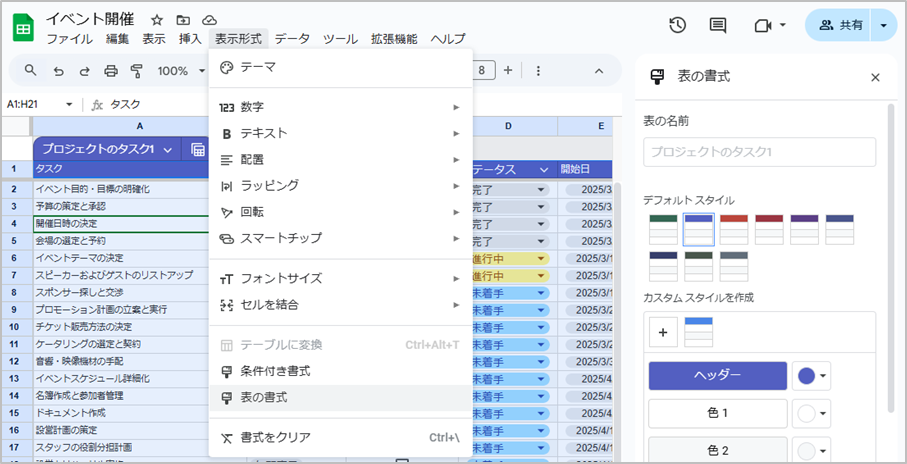Click the 表の名前 input field
Screen dimensions: 907x464
click(759, 152)
